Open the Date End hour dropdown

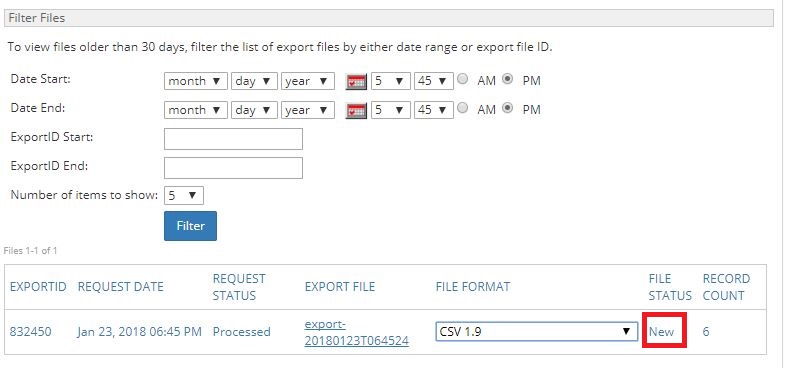pos(390,110)
